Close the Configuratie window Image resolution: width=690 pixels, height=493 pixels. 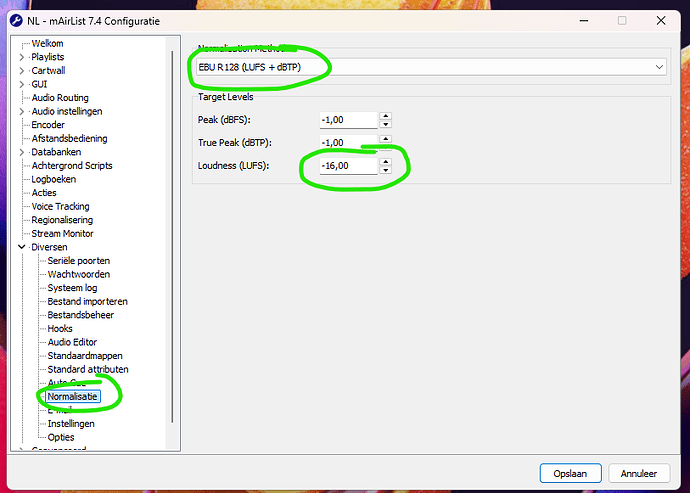click(x=661, y=21)
